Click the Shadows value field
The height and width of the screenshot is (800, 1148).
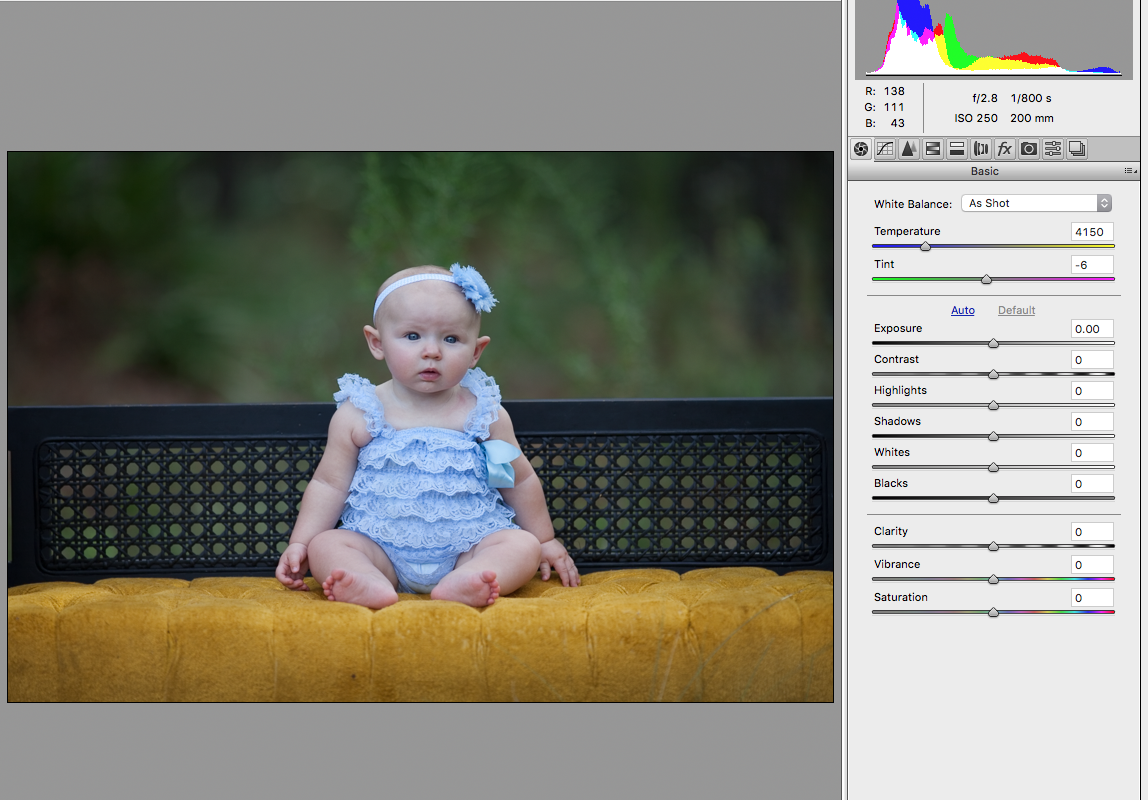click(1092, 422)
